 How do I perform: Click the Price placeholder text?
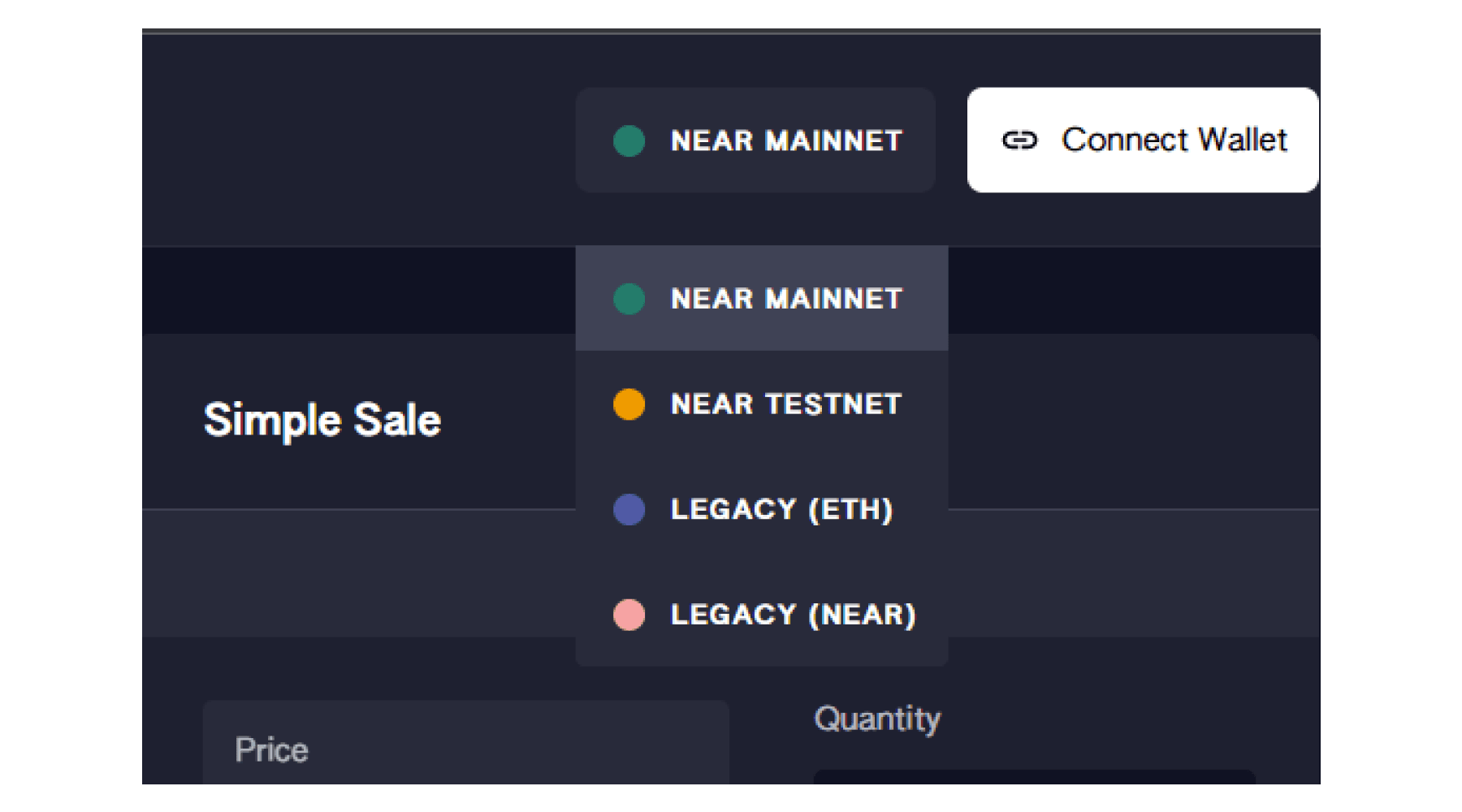[271, 750]
